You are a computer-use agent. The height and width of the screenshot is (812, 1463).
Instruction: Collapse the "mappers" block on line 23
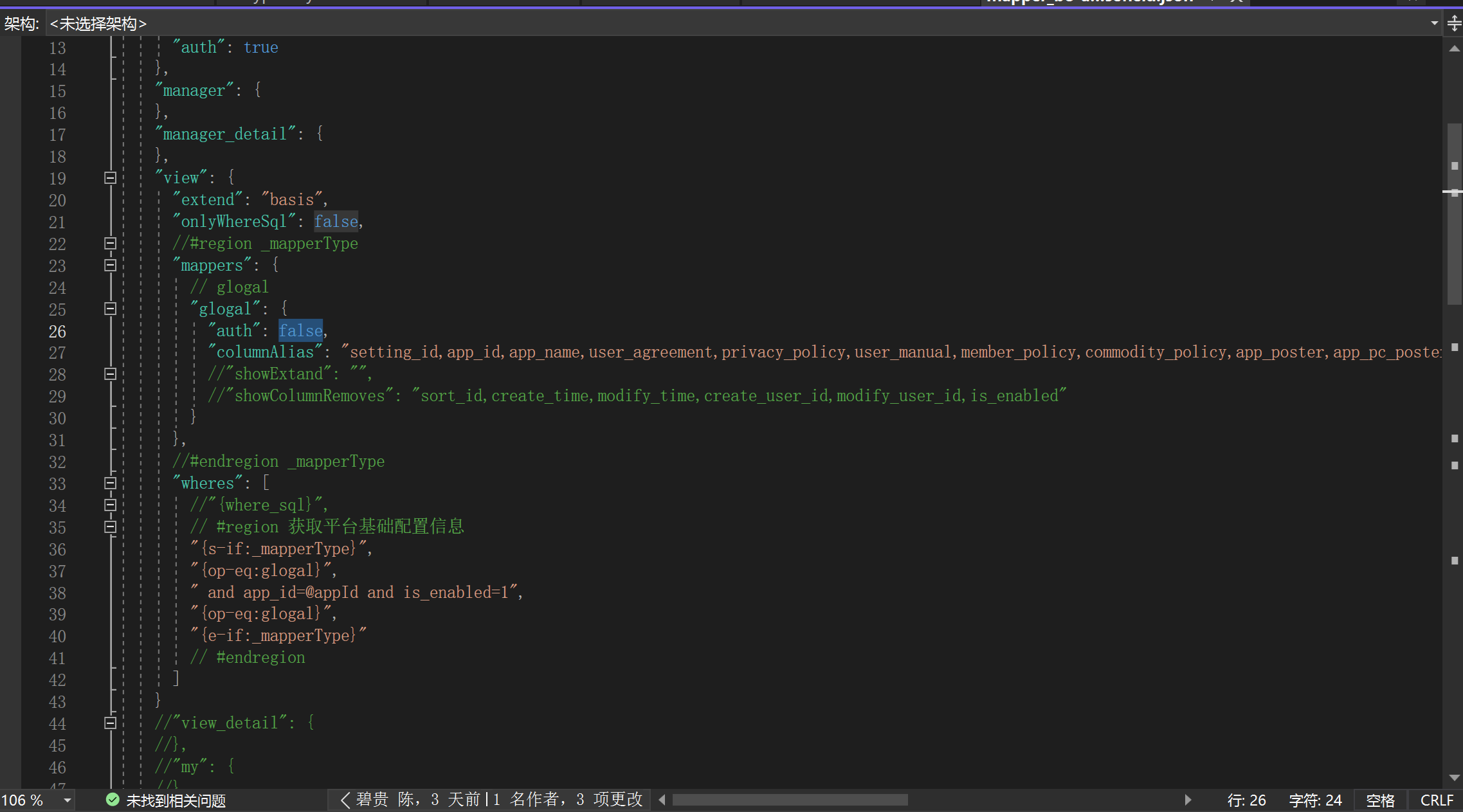tap(110, 266)
